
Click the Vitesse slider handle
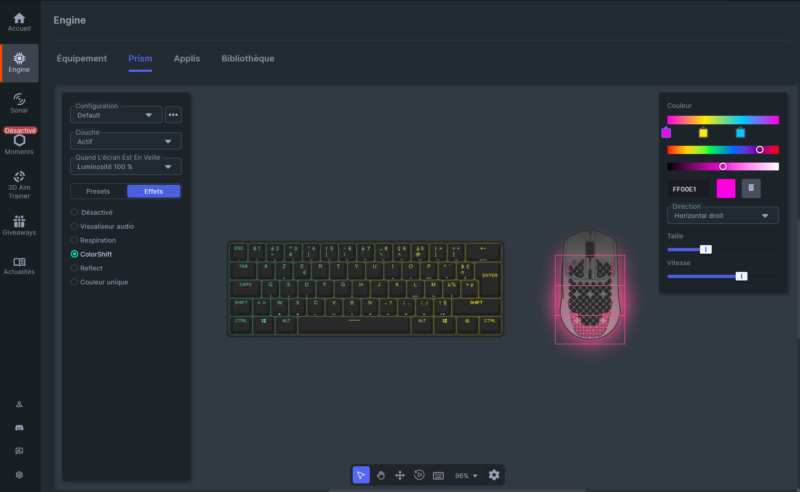741,276
